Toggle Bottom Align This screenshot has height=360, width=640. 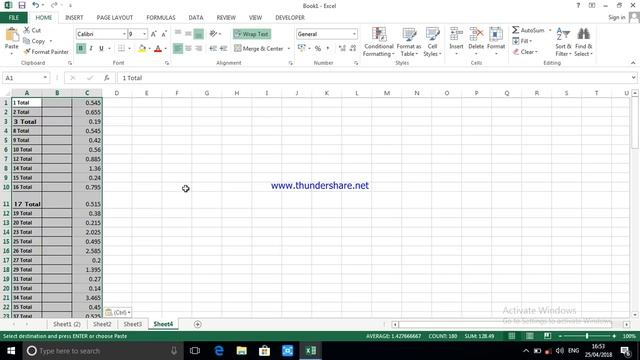pos(198,34)
